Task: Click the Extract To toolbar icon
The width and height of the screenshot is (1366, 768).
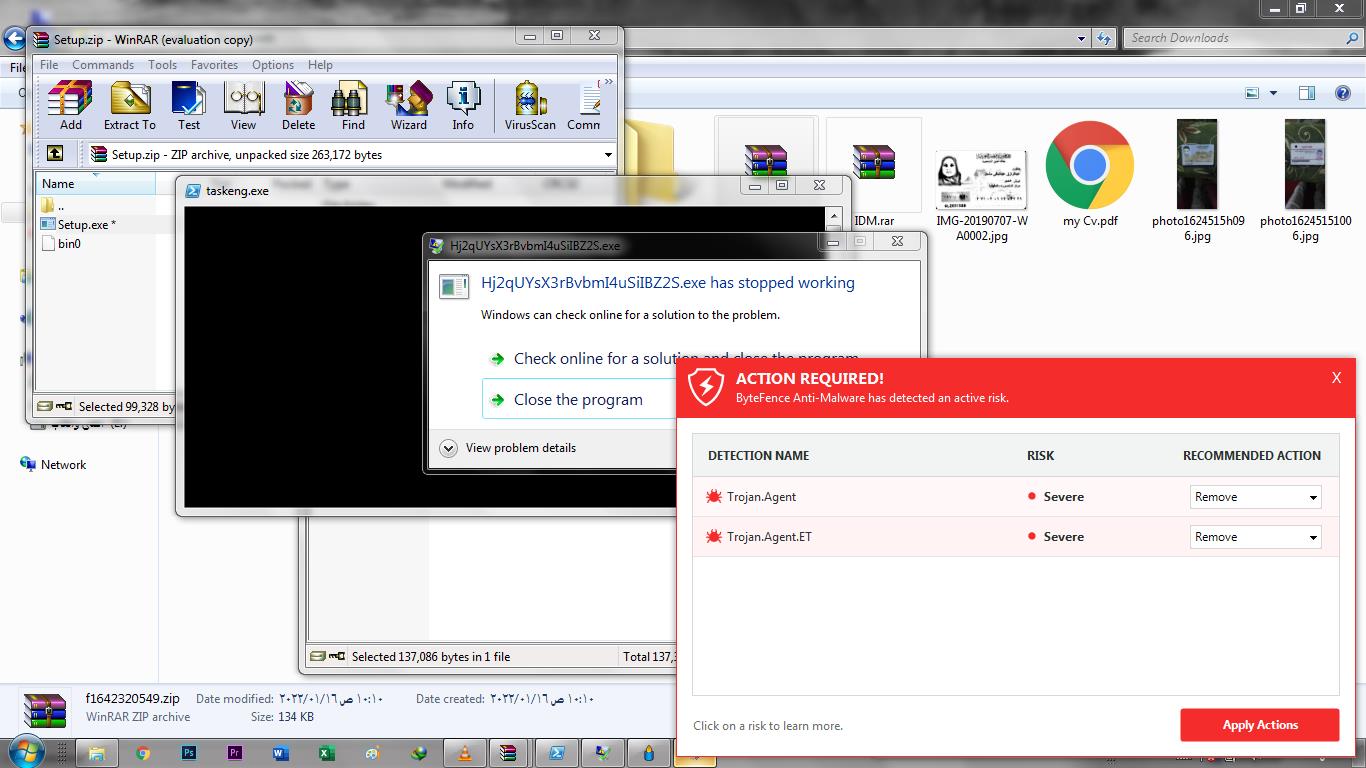Action: (x=130, y=106)
